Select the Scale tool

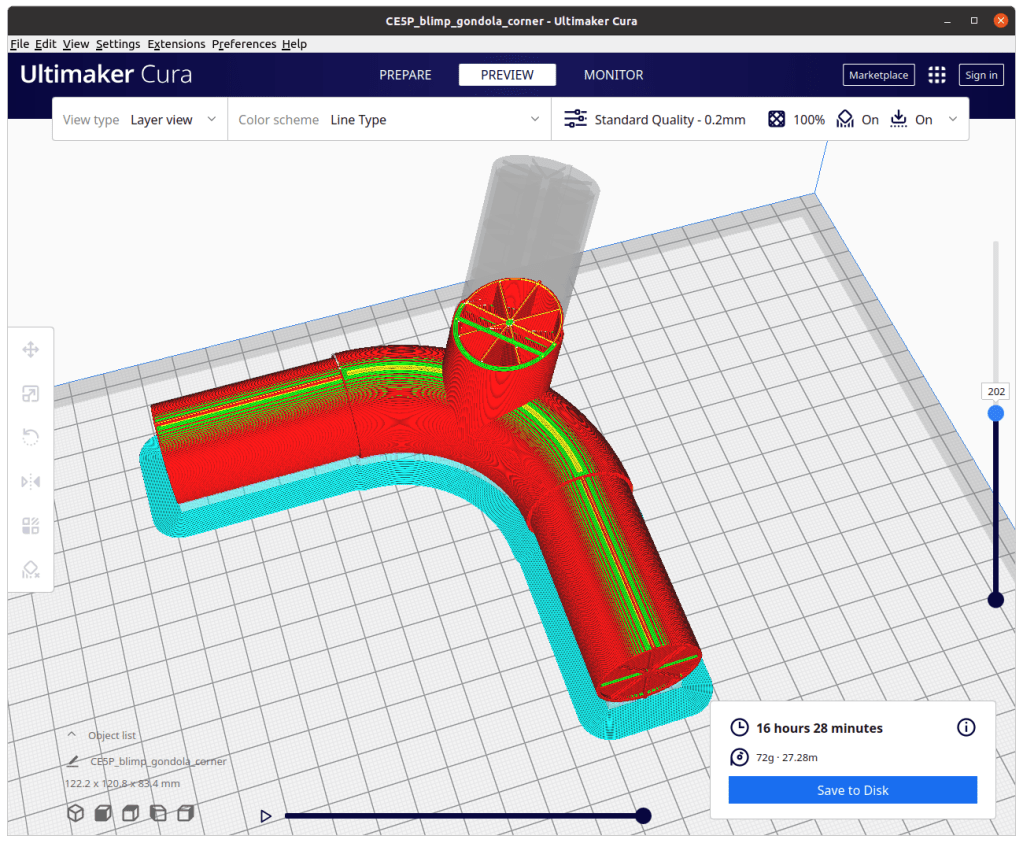click(x=30, y=393)
